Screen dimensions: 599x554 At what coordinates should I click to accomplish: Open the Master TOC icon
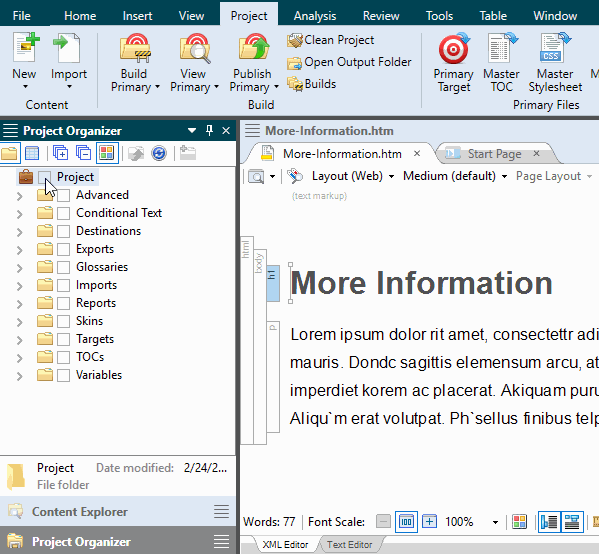502,48
